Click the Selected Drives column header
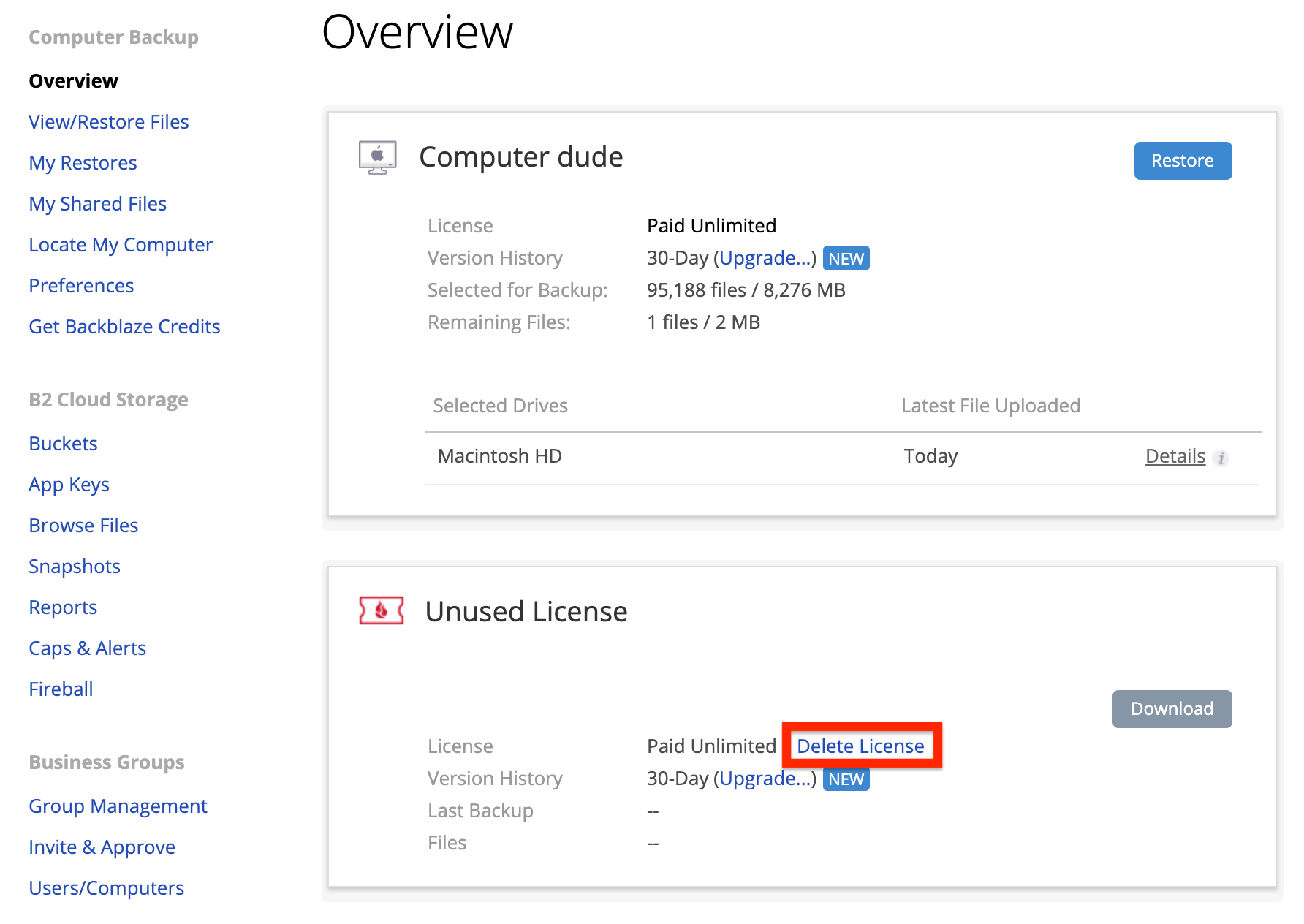Screen dimensions: 1304x924 point(500,406)
